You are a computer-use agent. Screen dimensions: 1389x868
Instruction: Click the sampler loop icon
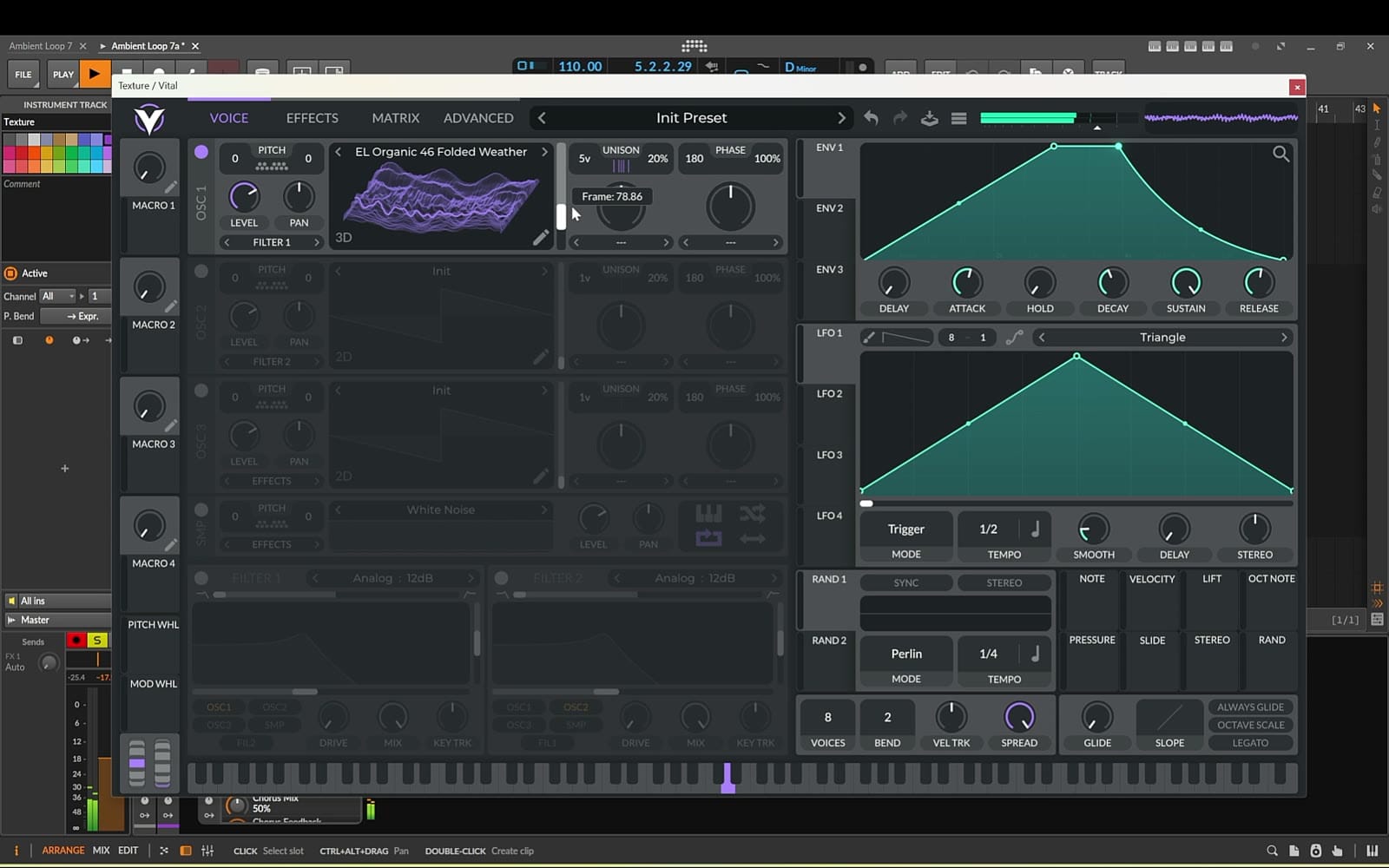pos(708,538)
